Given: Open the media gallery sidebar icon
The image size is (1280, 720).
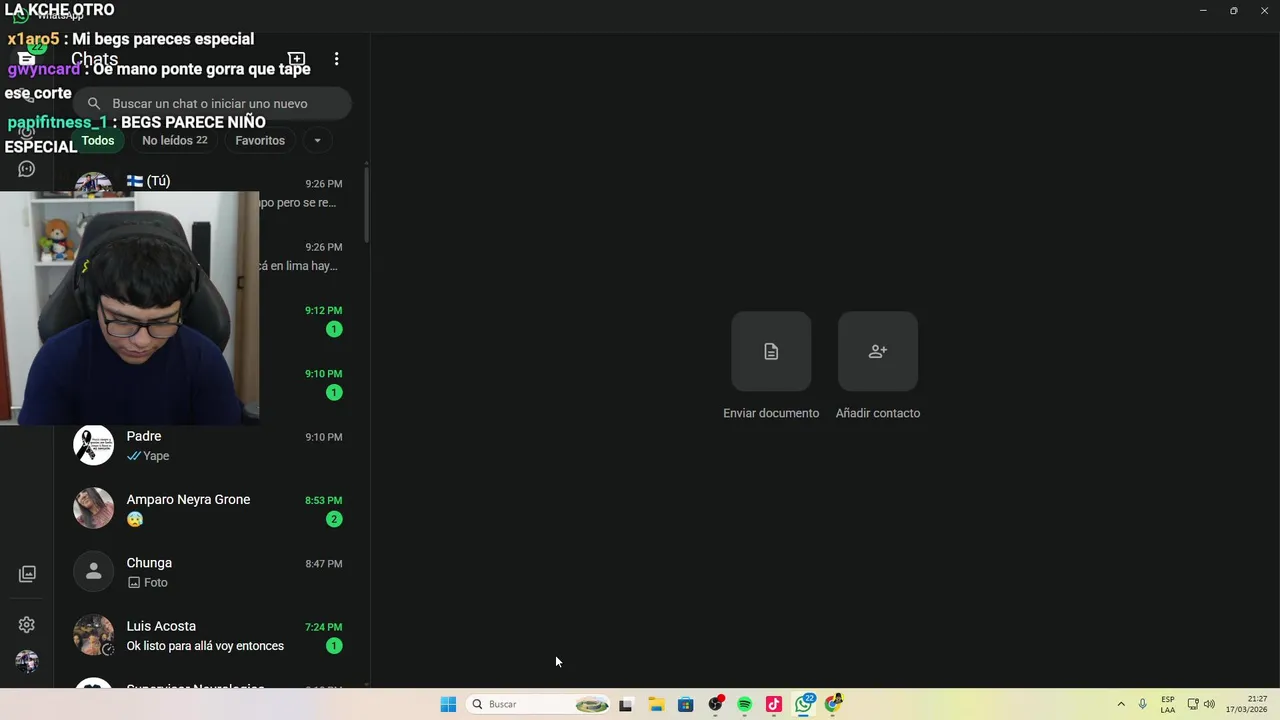Looking at the screenshot, I should tap(27, 574).
